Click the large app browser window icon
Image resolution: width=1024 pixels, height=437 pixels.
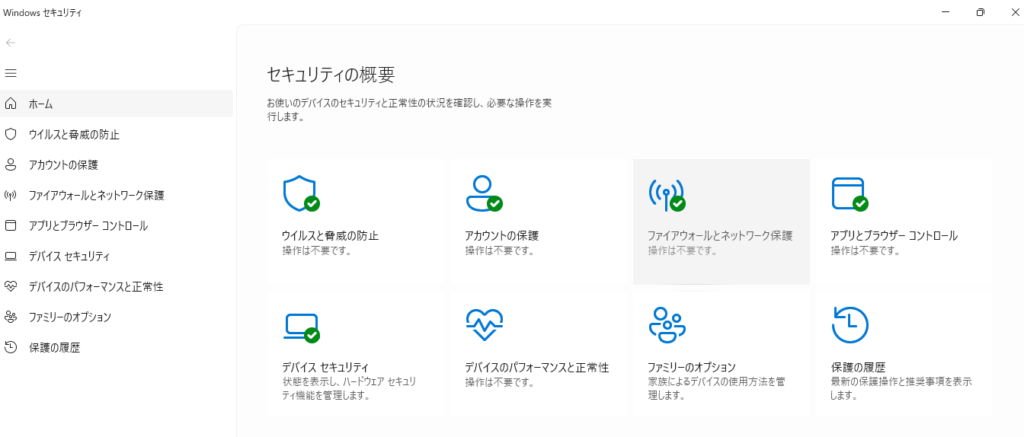(x=850, y=194)
